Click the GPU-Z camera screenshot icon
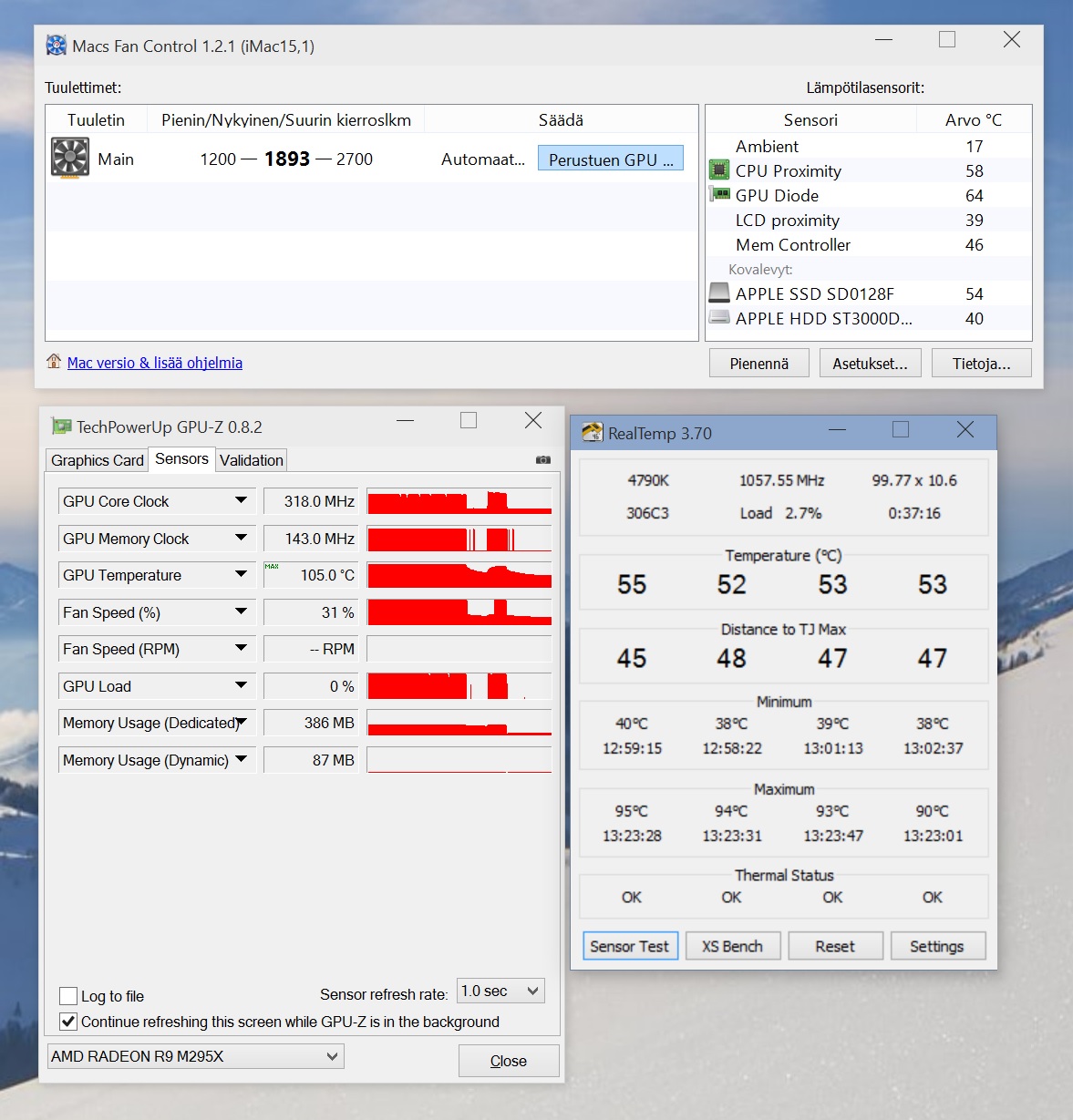Viewport: 1073px width, 1120px height. (x=543, y=460)
